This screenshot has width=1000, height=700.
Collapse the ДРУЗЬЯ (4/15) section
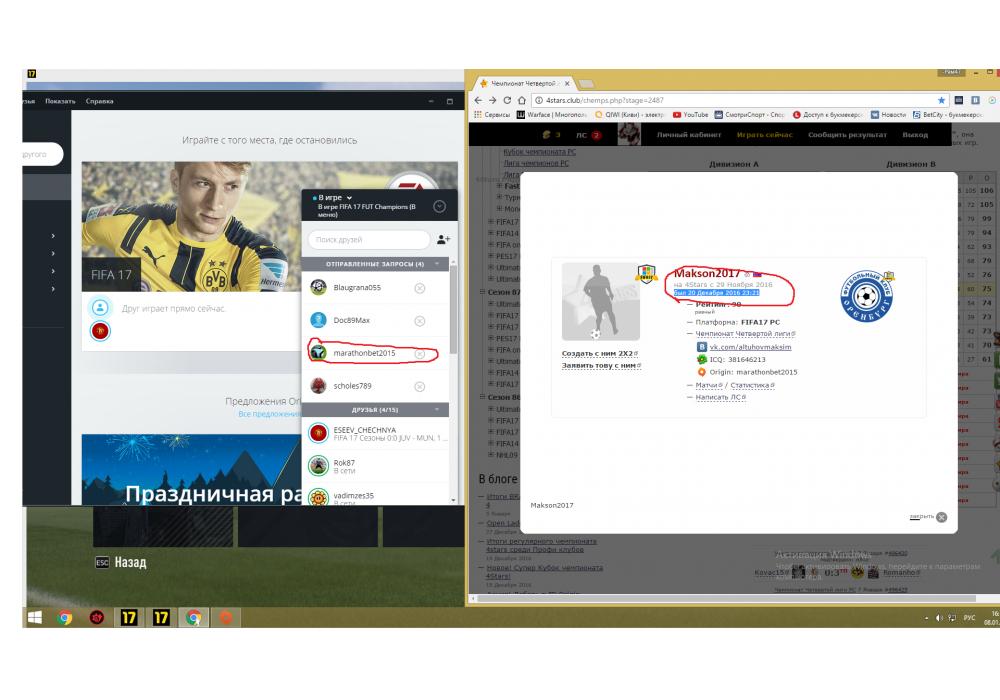click(437, 410)
